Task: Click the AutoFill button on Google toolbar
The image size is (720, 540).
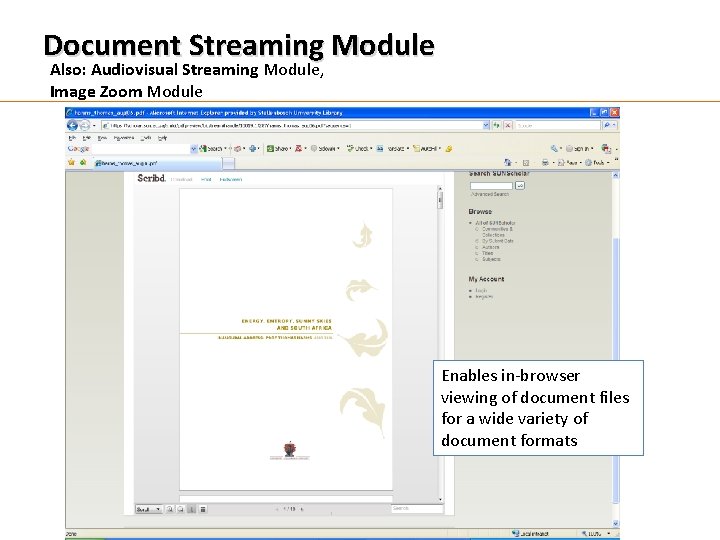Action: point(427,149)
